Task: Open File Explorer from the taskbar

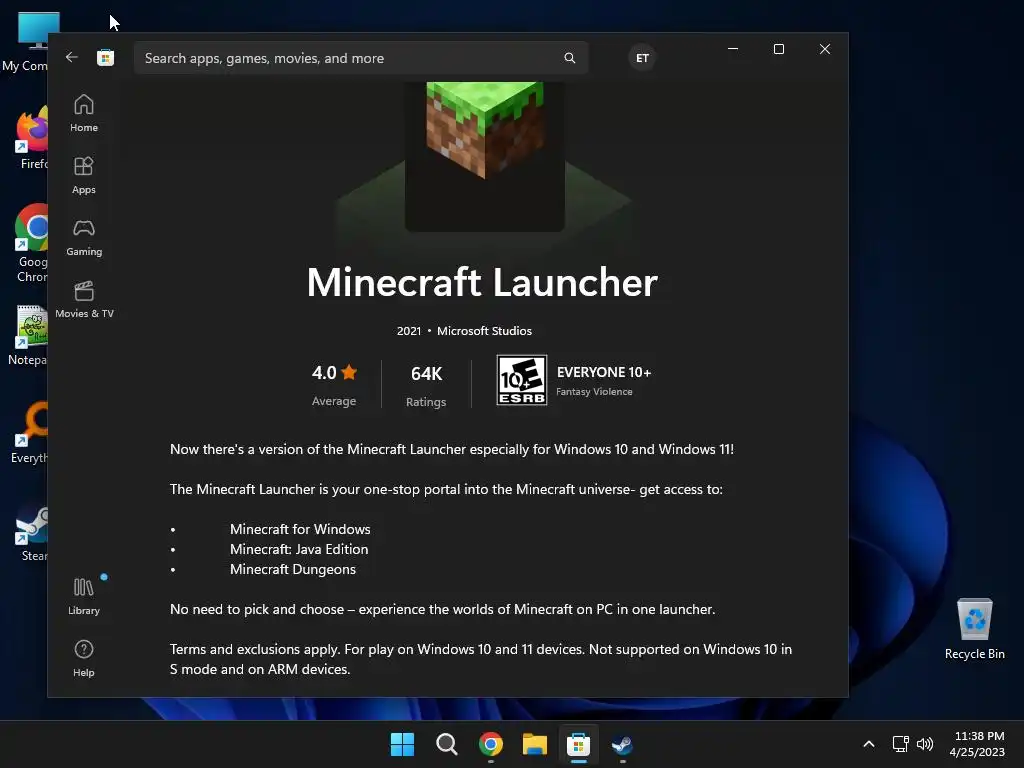Action: [x=534, y=744]
